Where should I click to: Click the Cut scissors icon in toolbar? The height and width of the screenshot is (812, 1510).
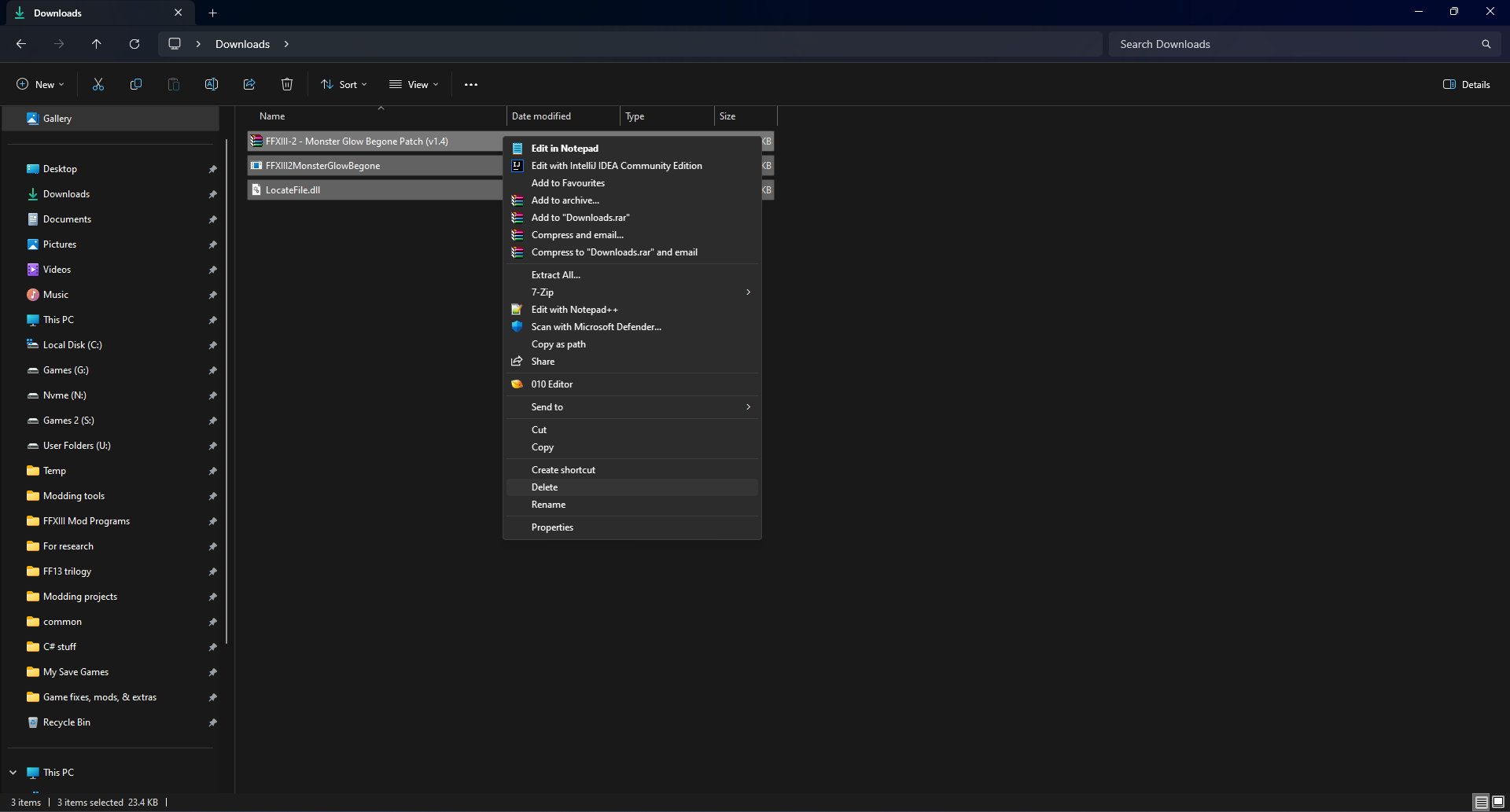[98, 84]
